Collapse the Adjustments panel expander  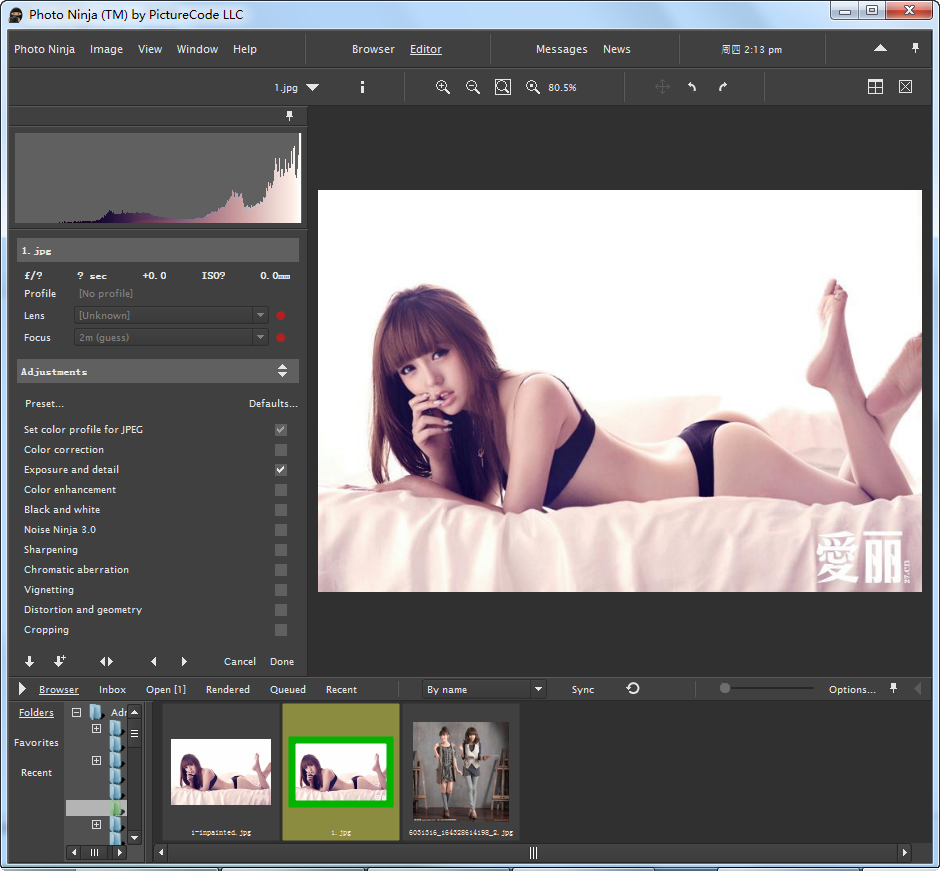pos(282,371)
